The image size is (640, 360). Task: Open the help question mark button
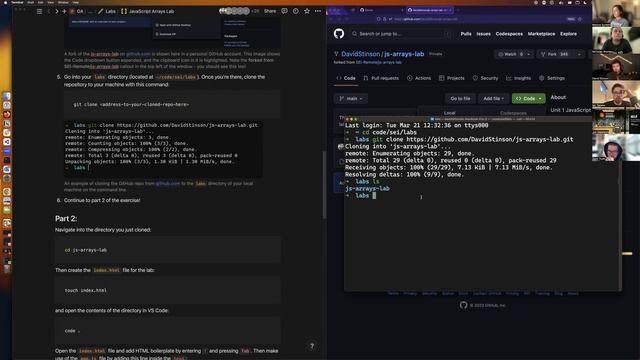pos(312,346)
